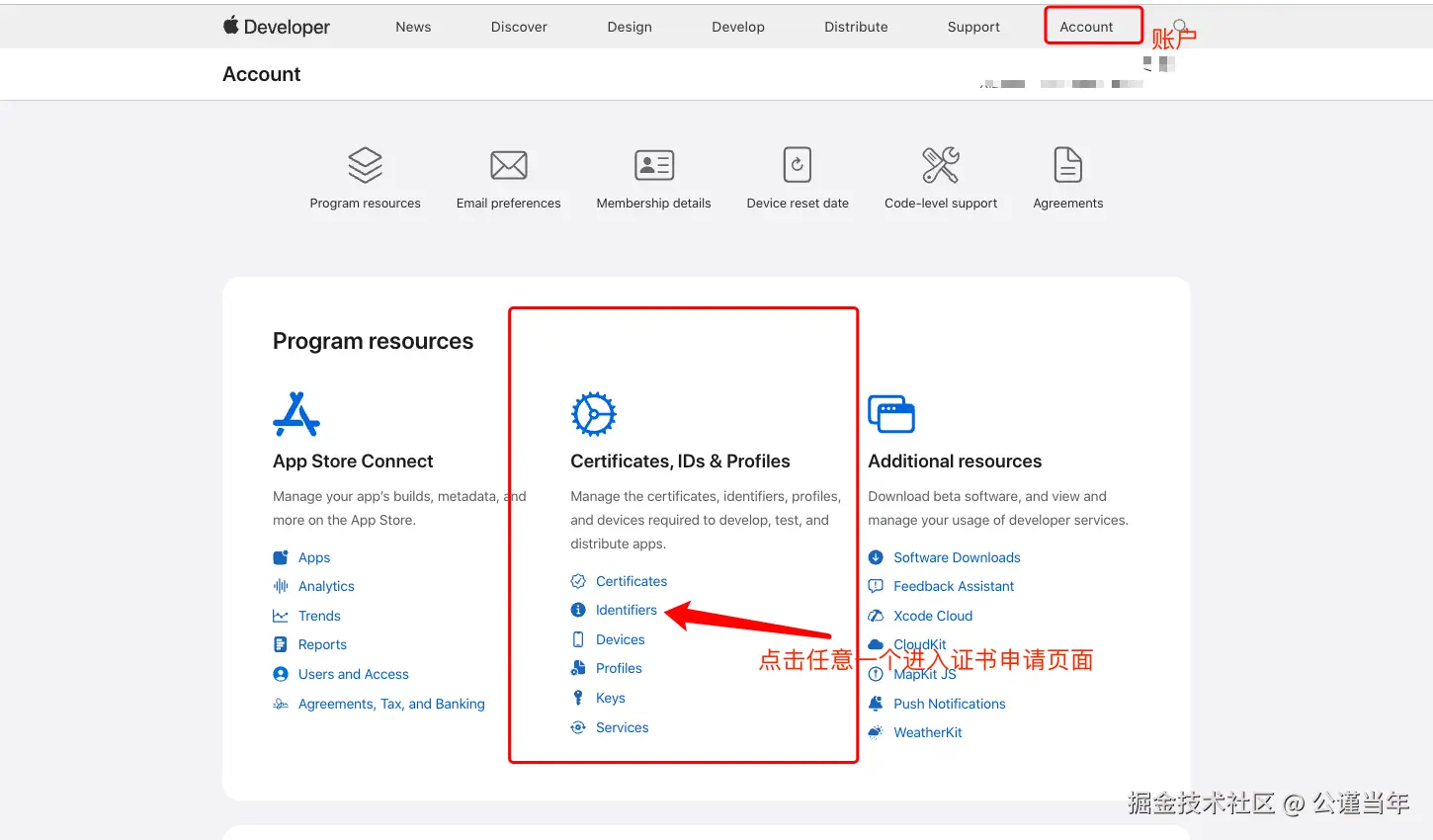
Task: Open the Design menu item
Action: tap(630, 27)
